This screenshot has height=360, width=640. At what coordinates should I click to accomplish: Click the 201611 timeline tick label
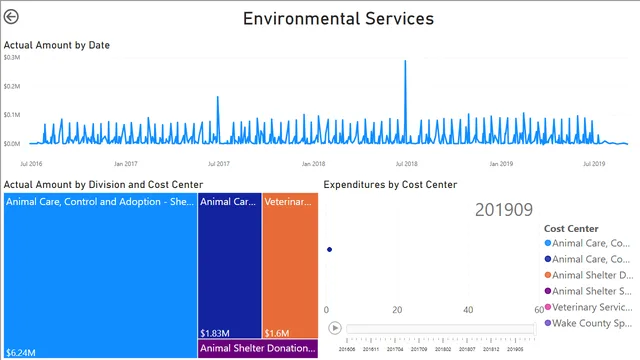[371, 349]
